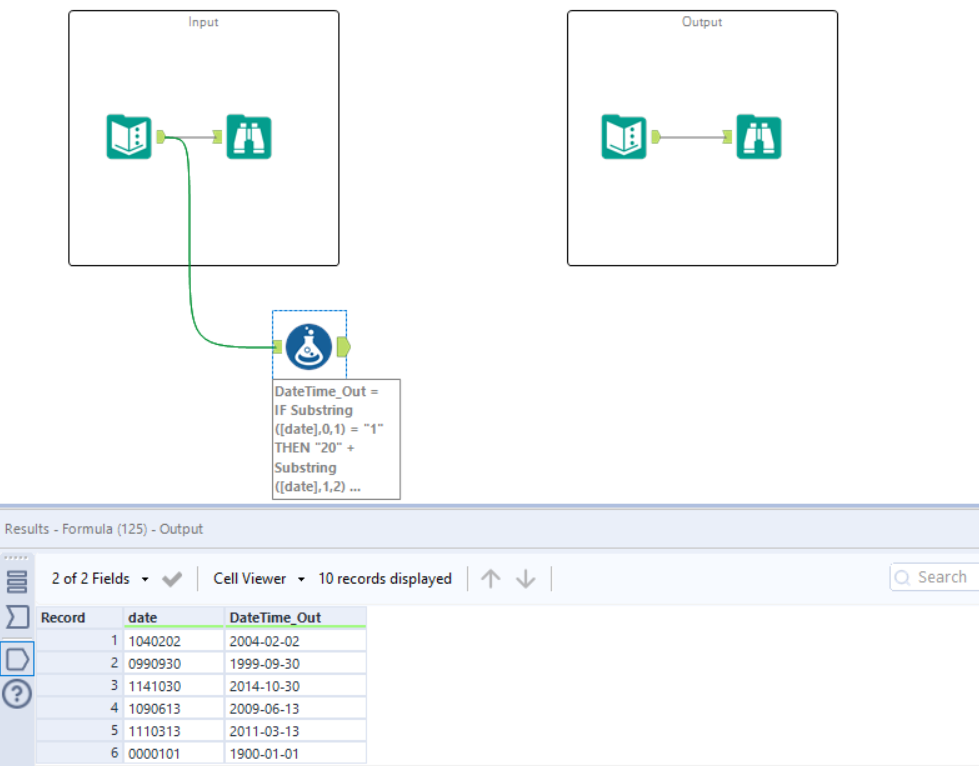
Task: Select record row number 6
Action: pyautogui.click(x=79, y=754)
